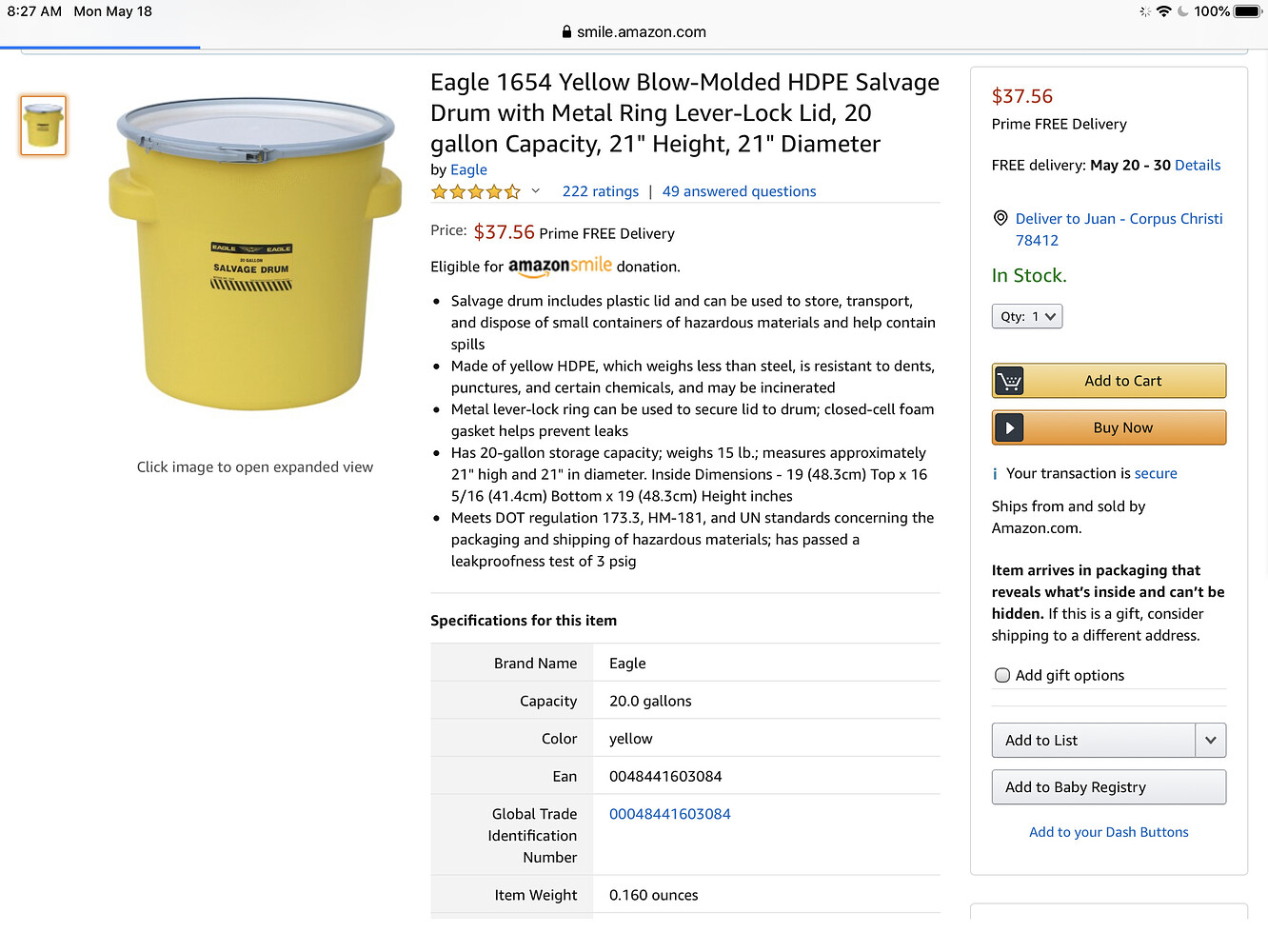Tap the battery icon in status bar

click(x=1247, y=11)
